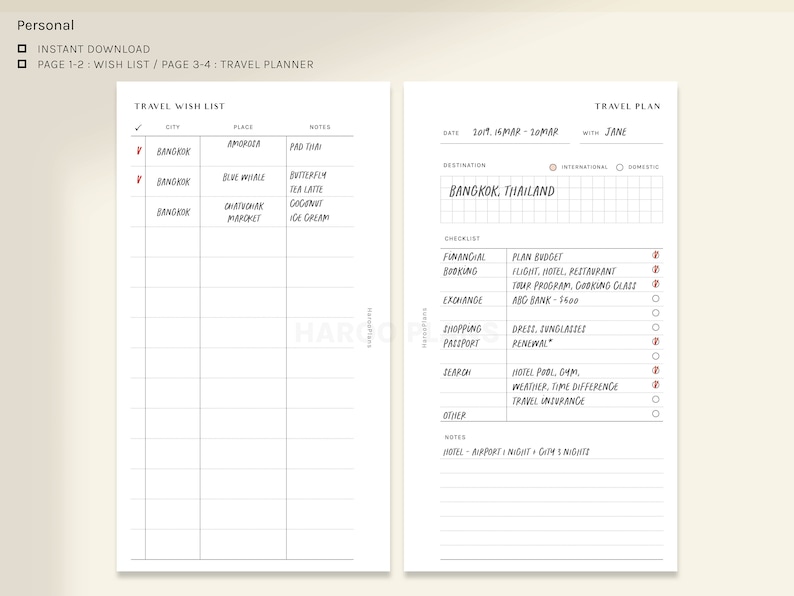The width and height of the screenshot is (794, 596).
Task: Click the Amorosa place entry
Action: (244, 144)
